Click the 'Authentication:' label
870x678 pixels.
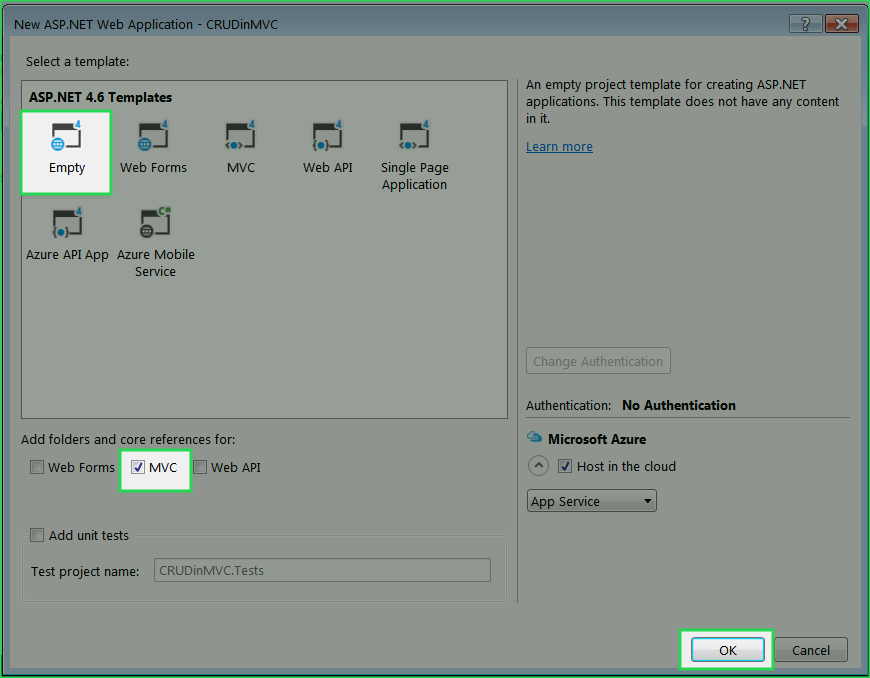[569, 406]
